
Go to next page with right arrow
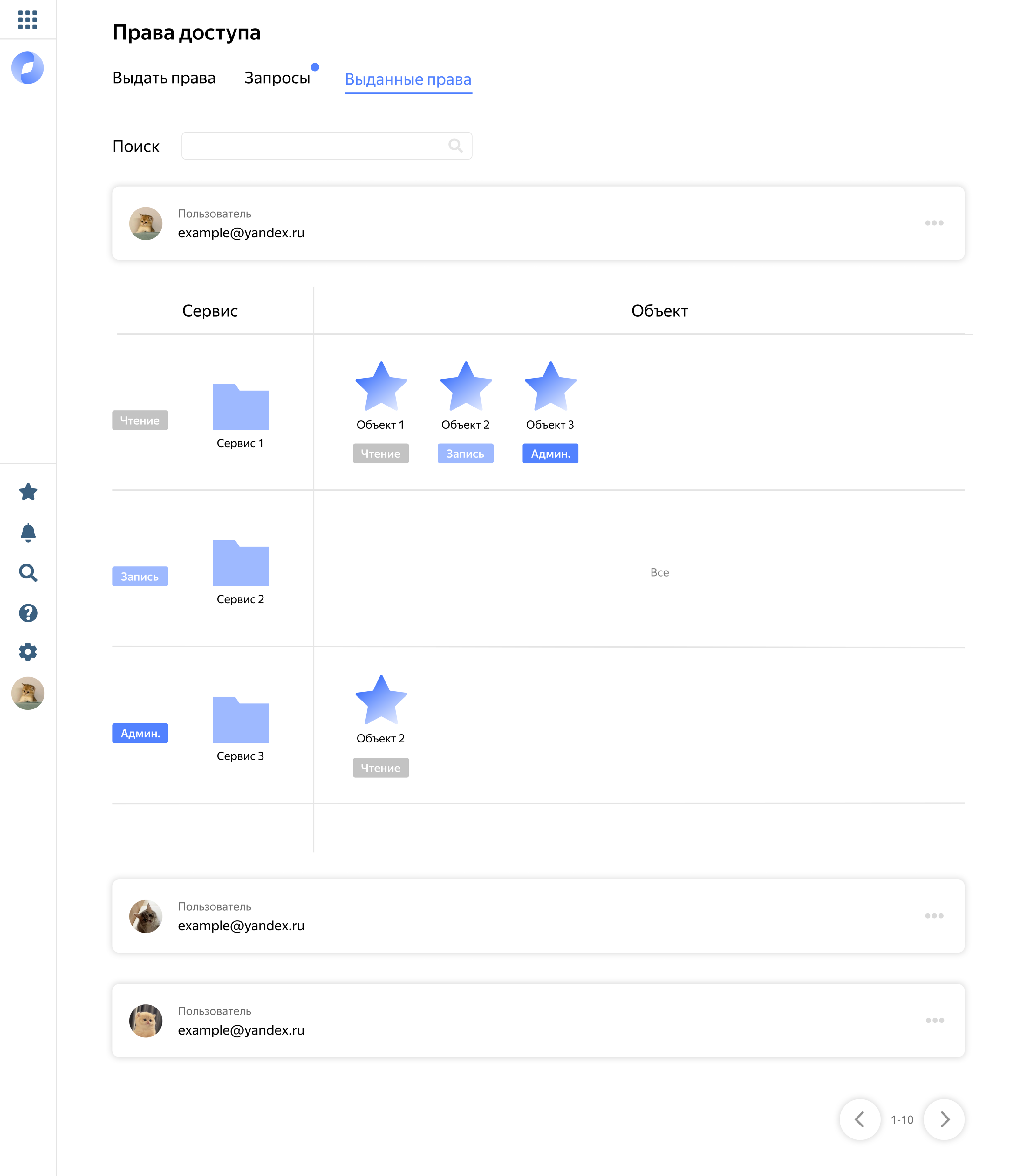click(x=944, y=1119)
